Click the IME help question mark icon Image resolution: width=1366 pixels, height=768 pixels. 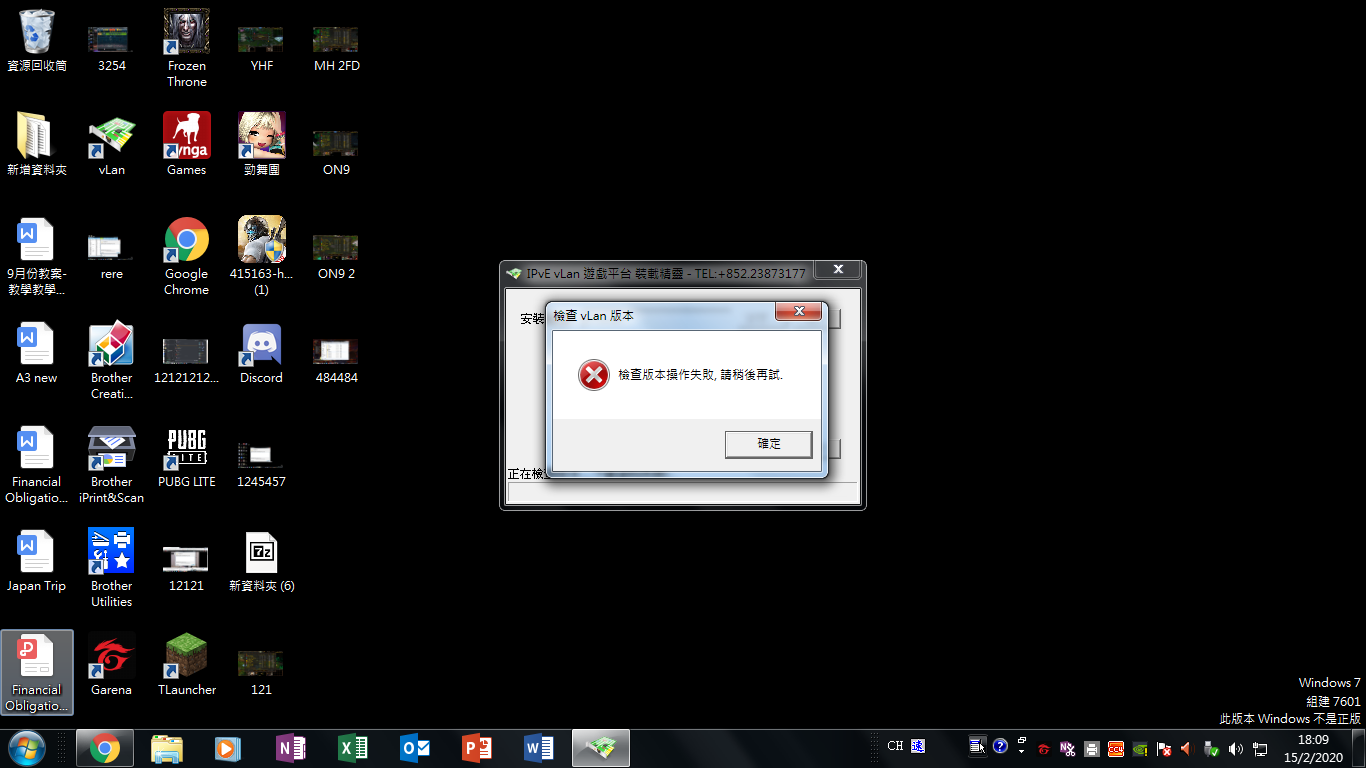click(x=1000, y=746)
